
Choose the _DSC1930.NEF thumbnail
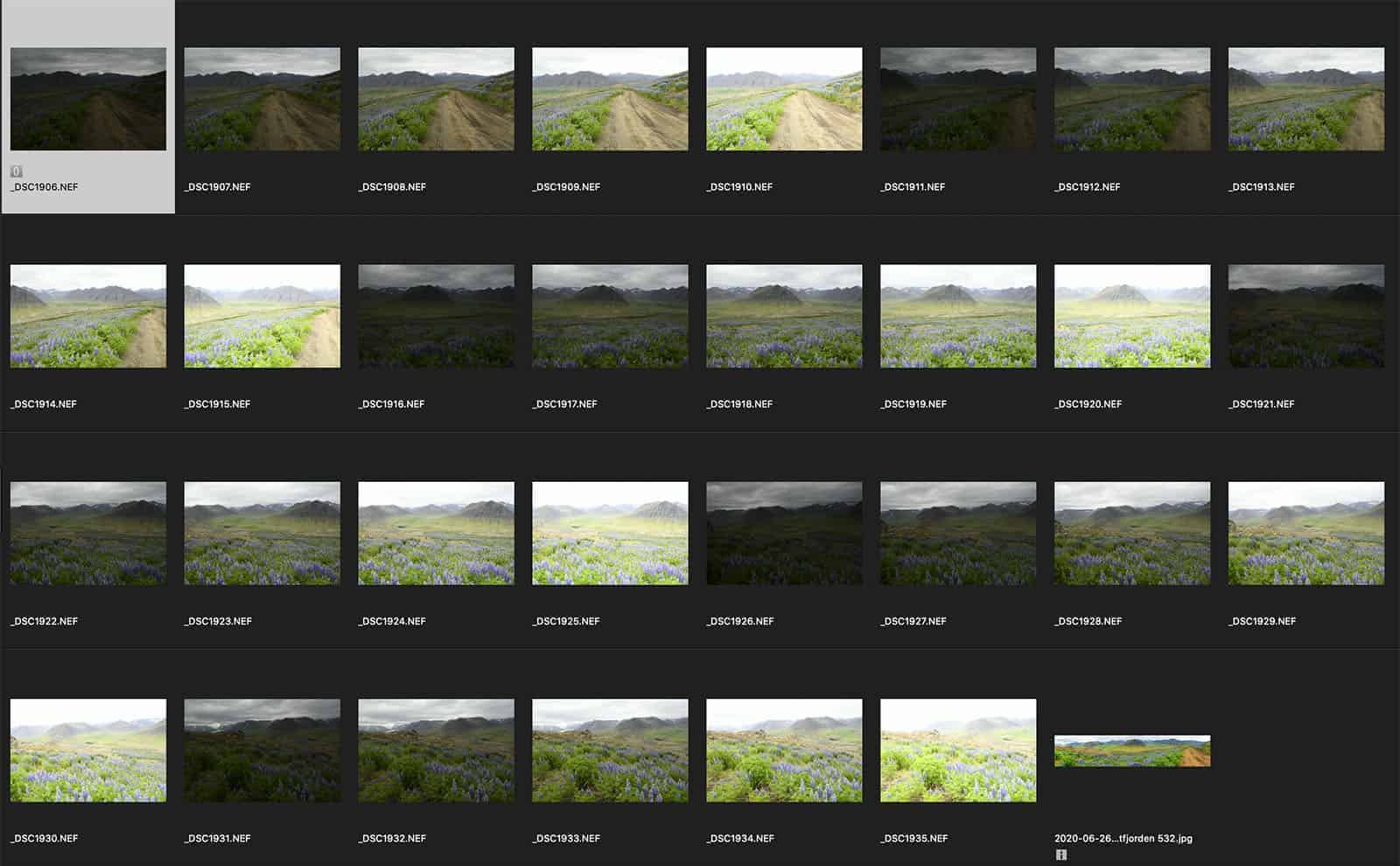pyautogui.click(x=87, y=750)
